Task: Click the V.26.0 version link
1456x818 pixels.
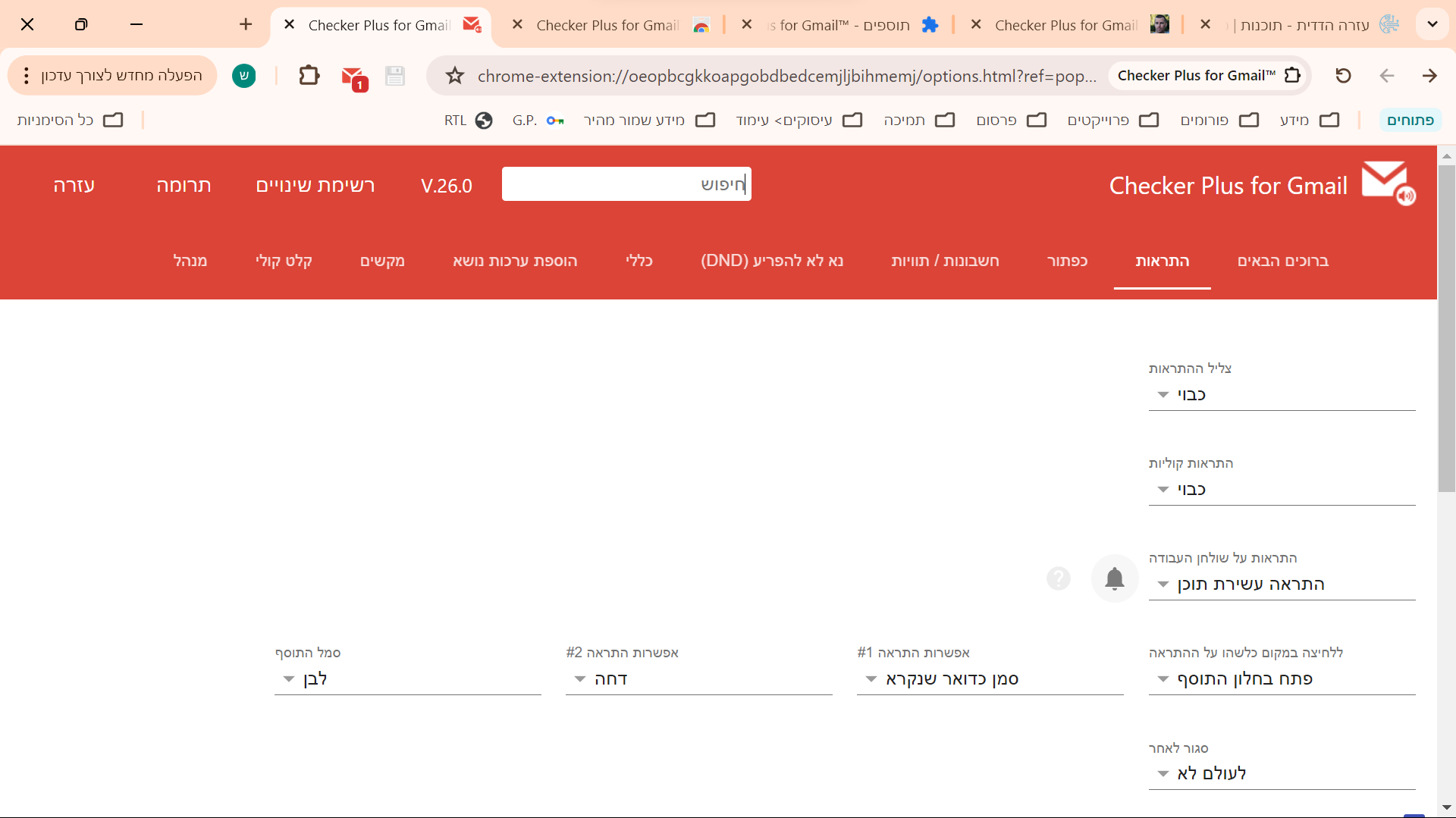Action: pos(447,186)
